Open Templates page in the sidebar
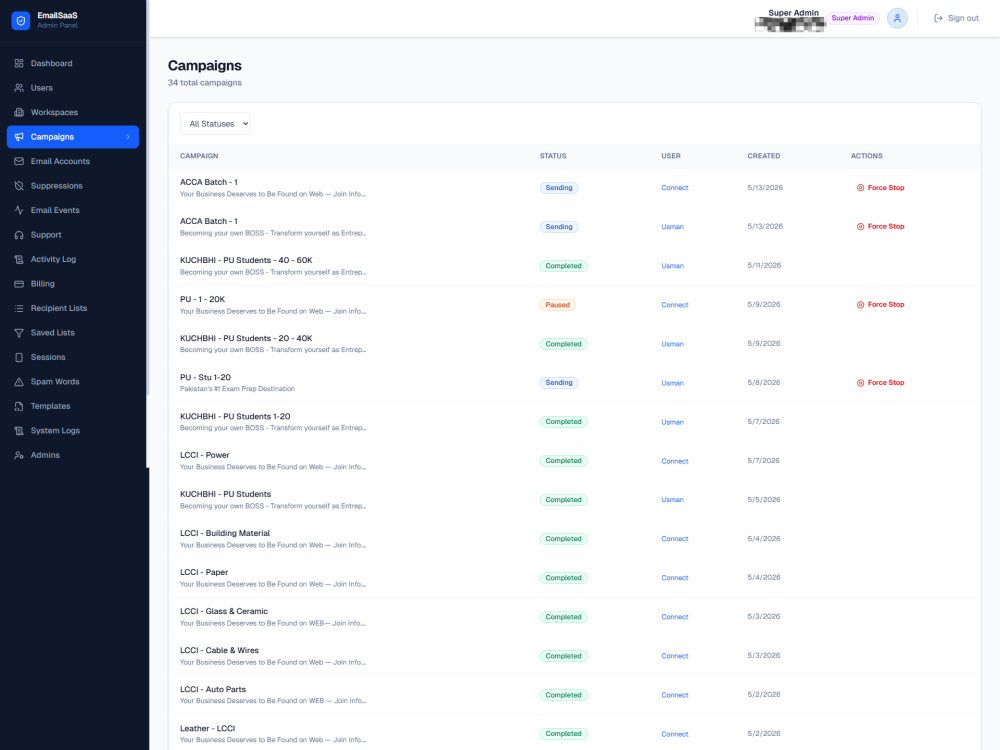Viewport: 1000px width, 750px height. [73, 406]
